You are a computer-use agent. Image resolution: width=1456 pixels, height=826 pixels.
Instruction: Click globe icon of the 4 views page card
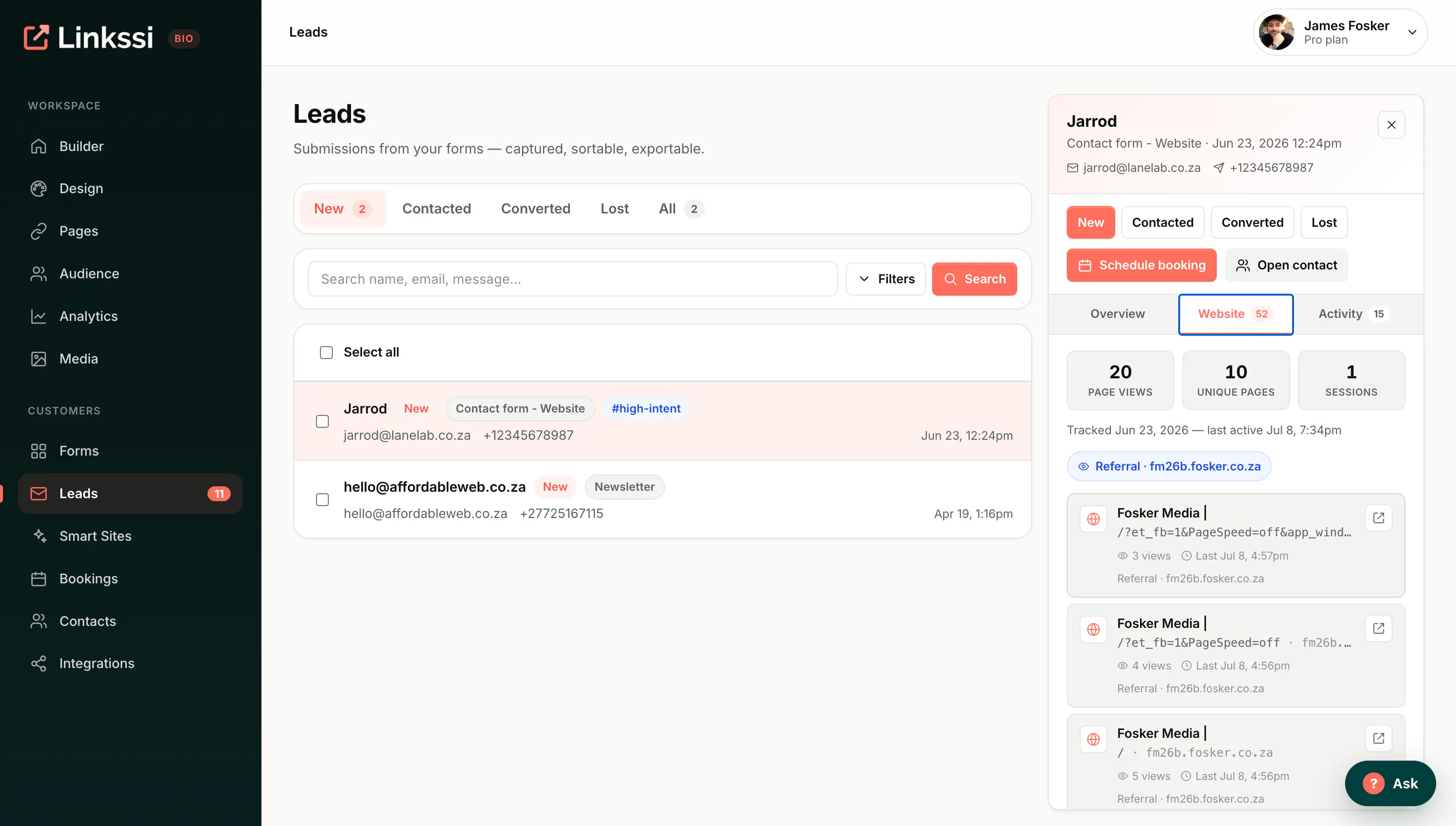pos(1093,629)
